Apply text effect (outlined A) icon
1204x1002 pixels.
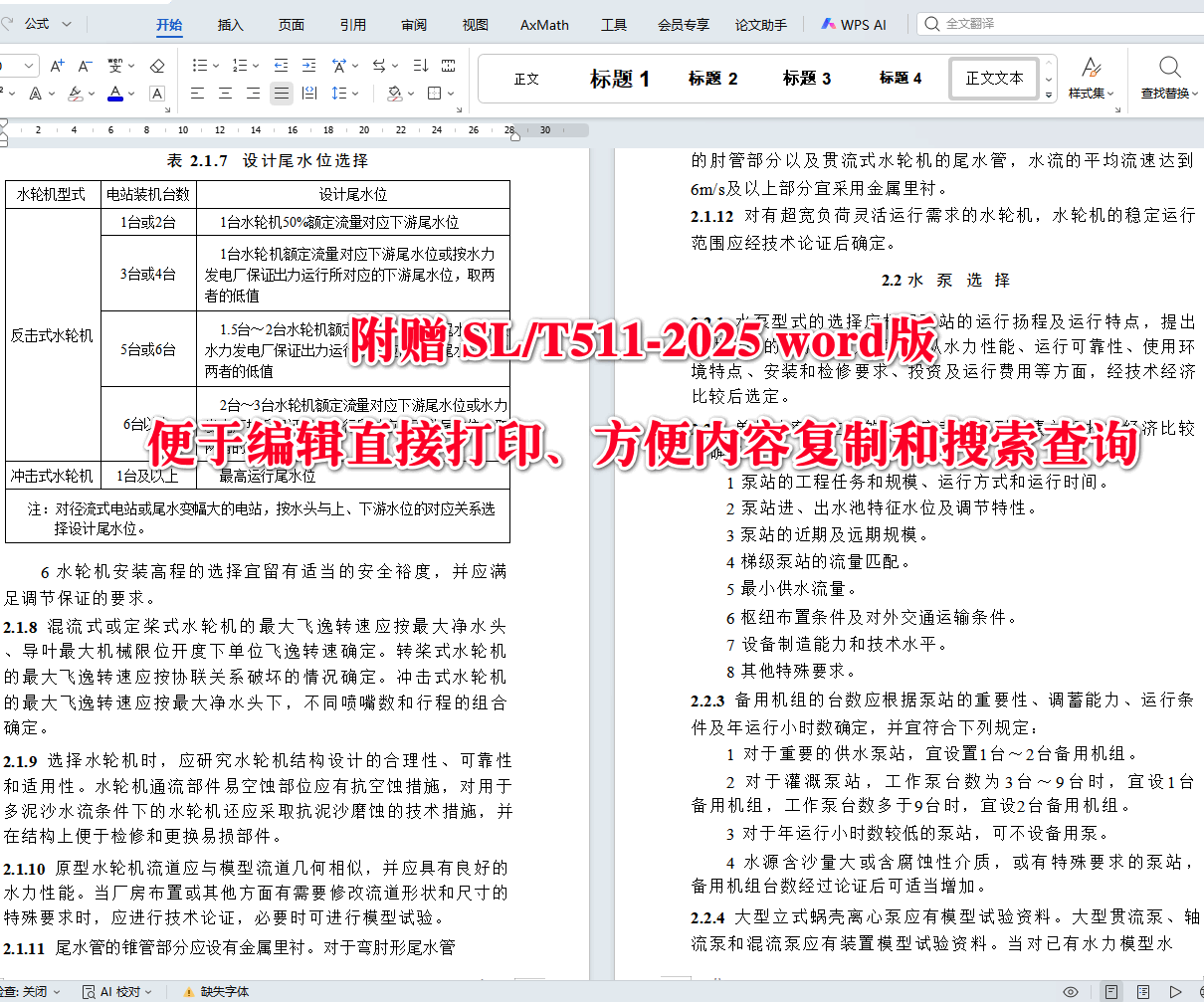click(36, 94)
